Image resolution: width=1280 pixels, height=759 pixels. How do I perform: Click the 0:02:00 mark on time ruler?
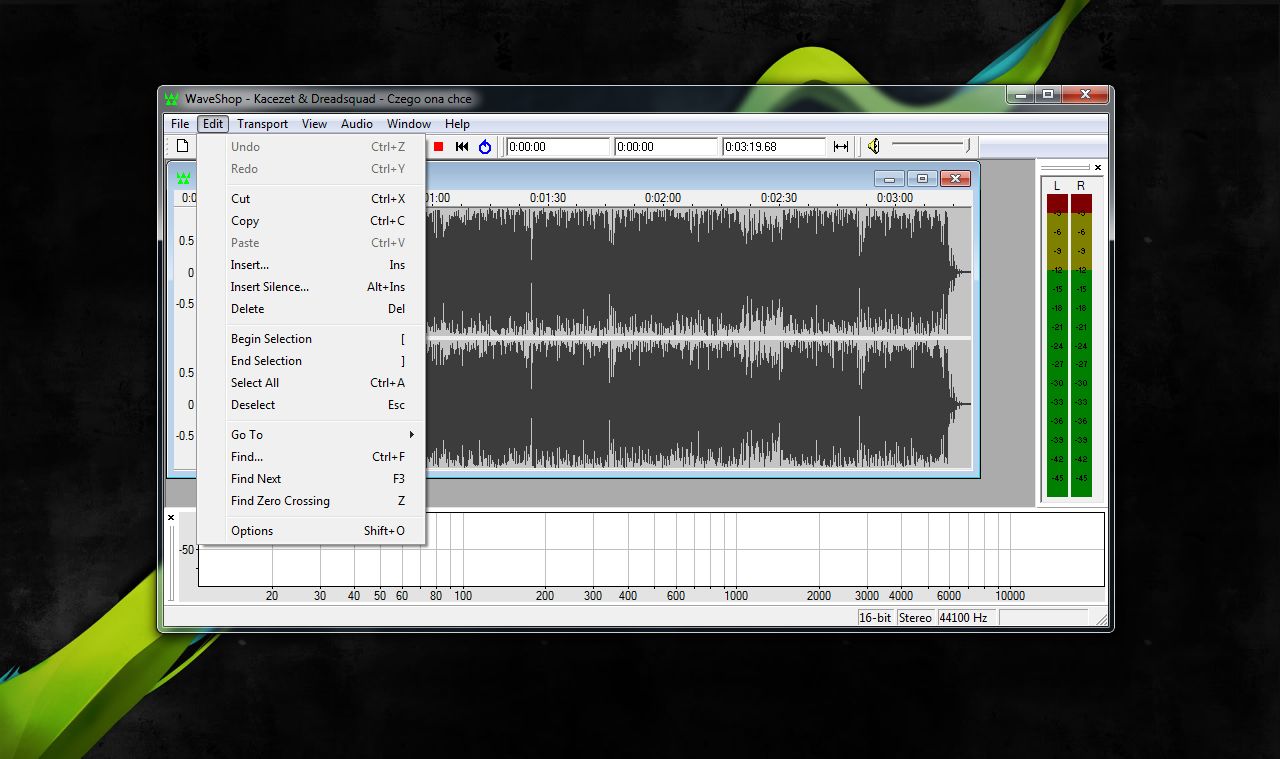(x=663, y=198)
